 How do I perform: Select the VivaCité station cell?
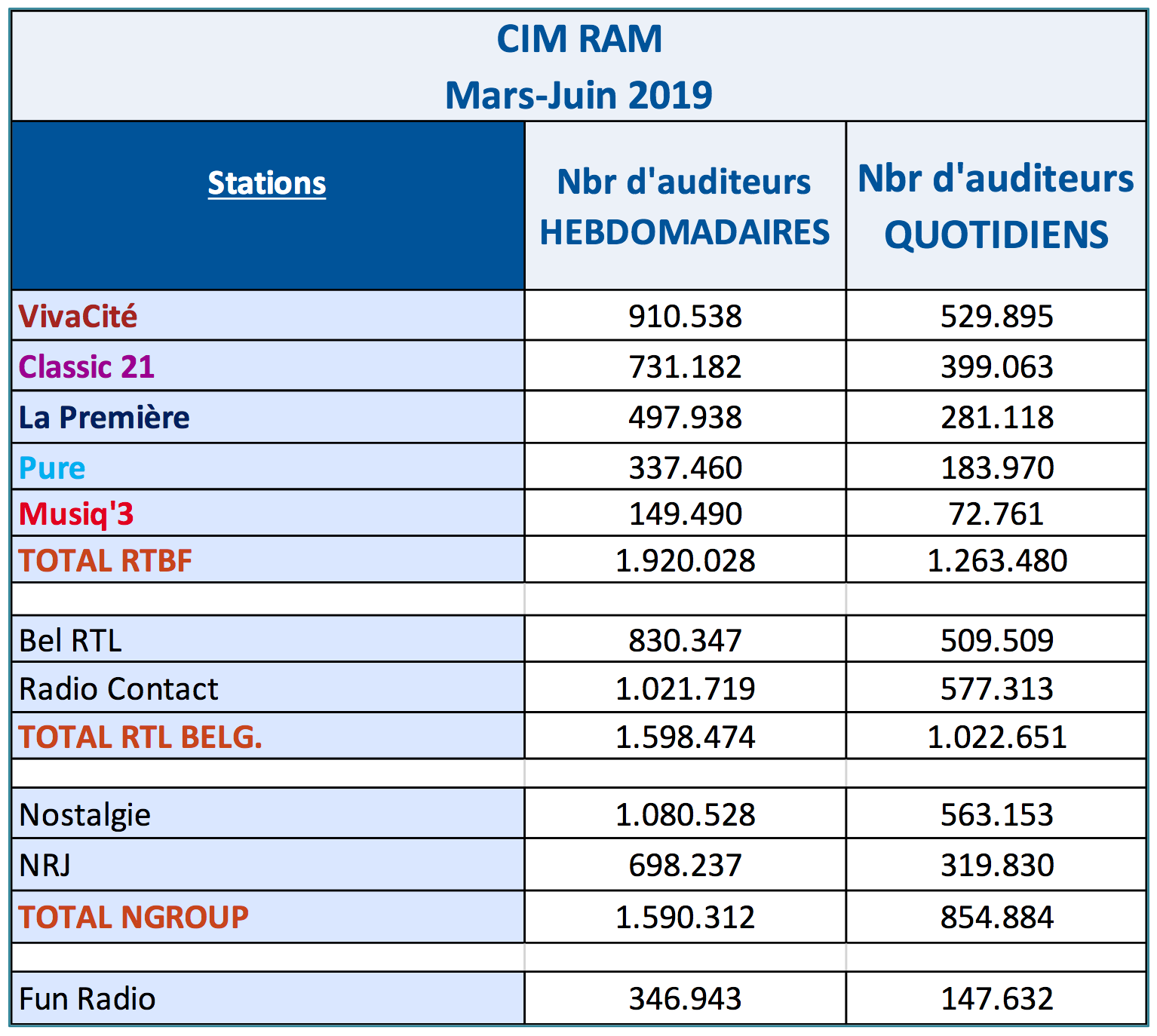tap(78, 316)
